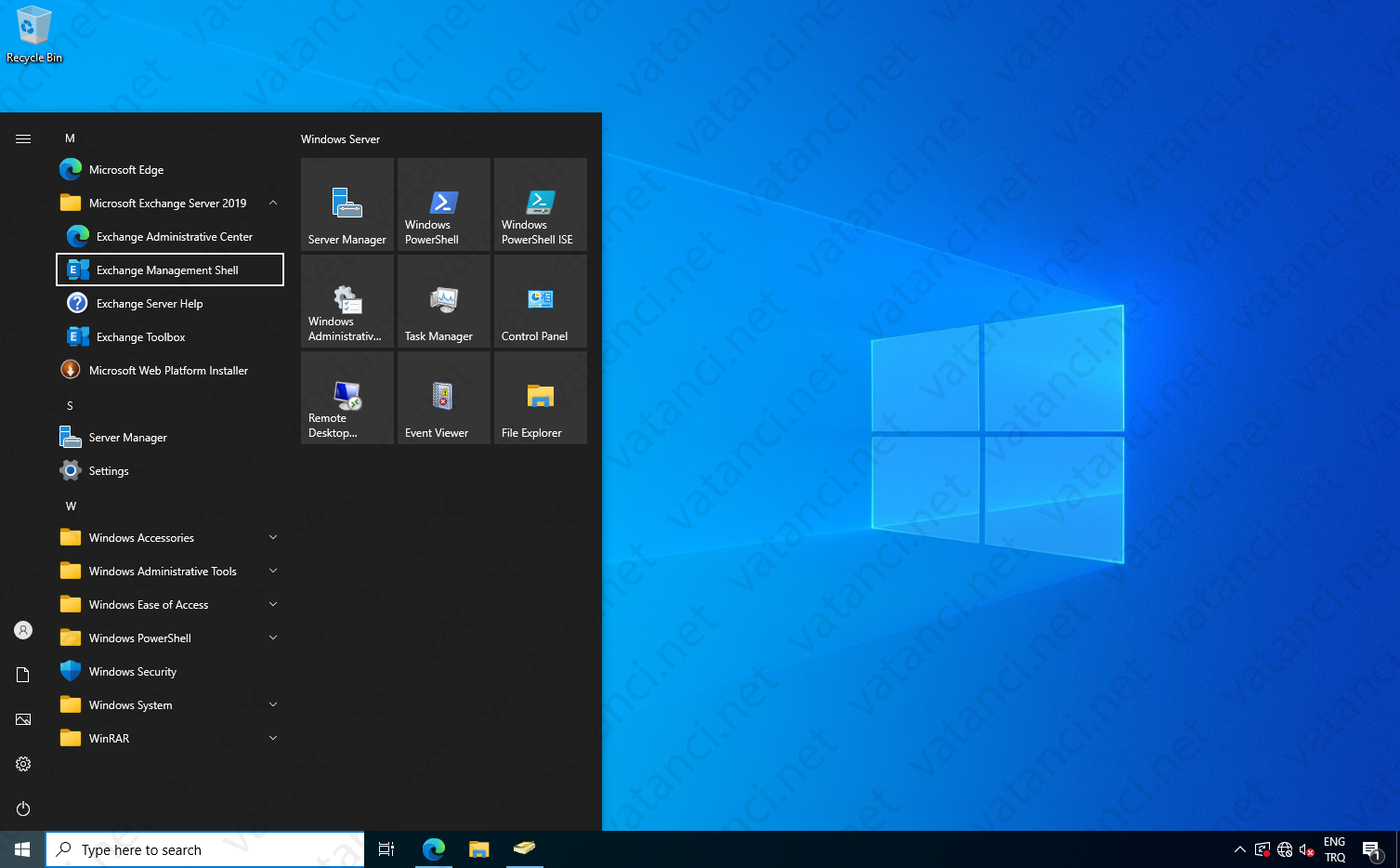Launch the Windows PowerShell tile
This screenshot has height=868, width=1400.
click(x=444, y=204)
